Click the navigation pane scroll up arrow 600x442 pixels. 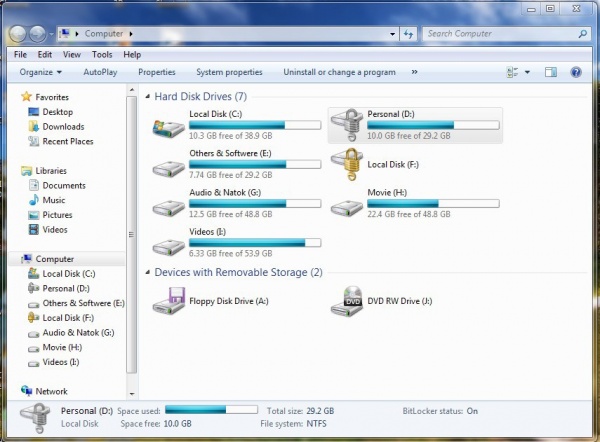132,90
